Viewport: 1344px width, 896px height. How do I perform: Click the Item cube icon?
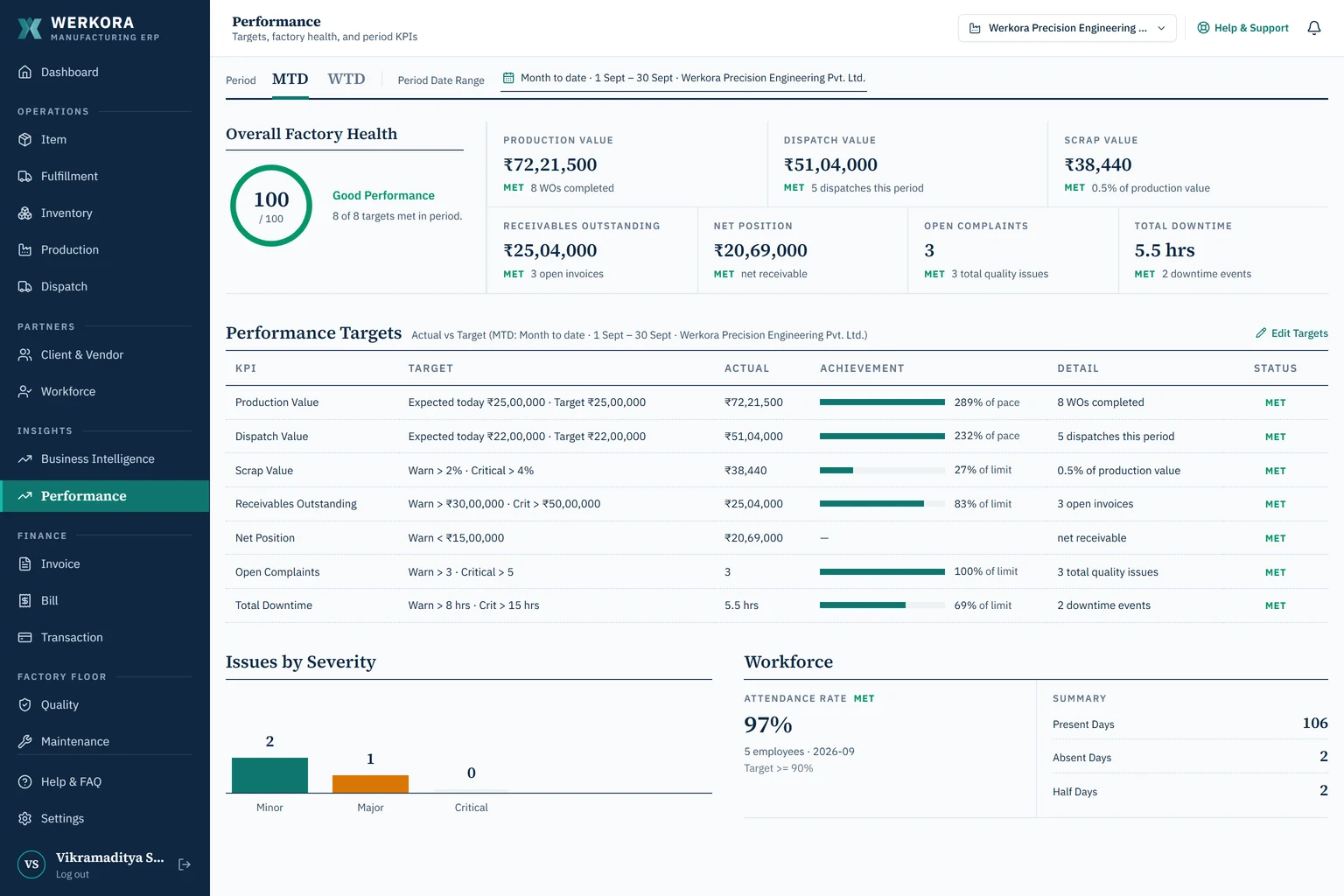pyautogui.click(x=25, y=140)
